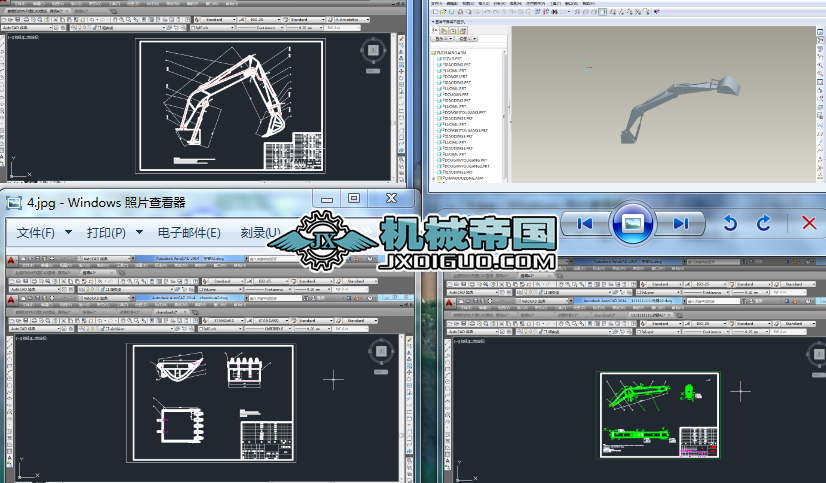Select the root assembly in Pro/E model tree
Screen dimensions: 826x483
click(451, 53)
